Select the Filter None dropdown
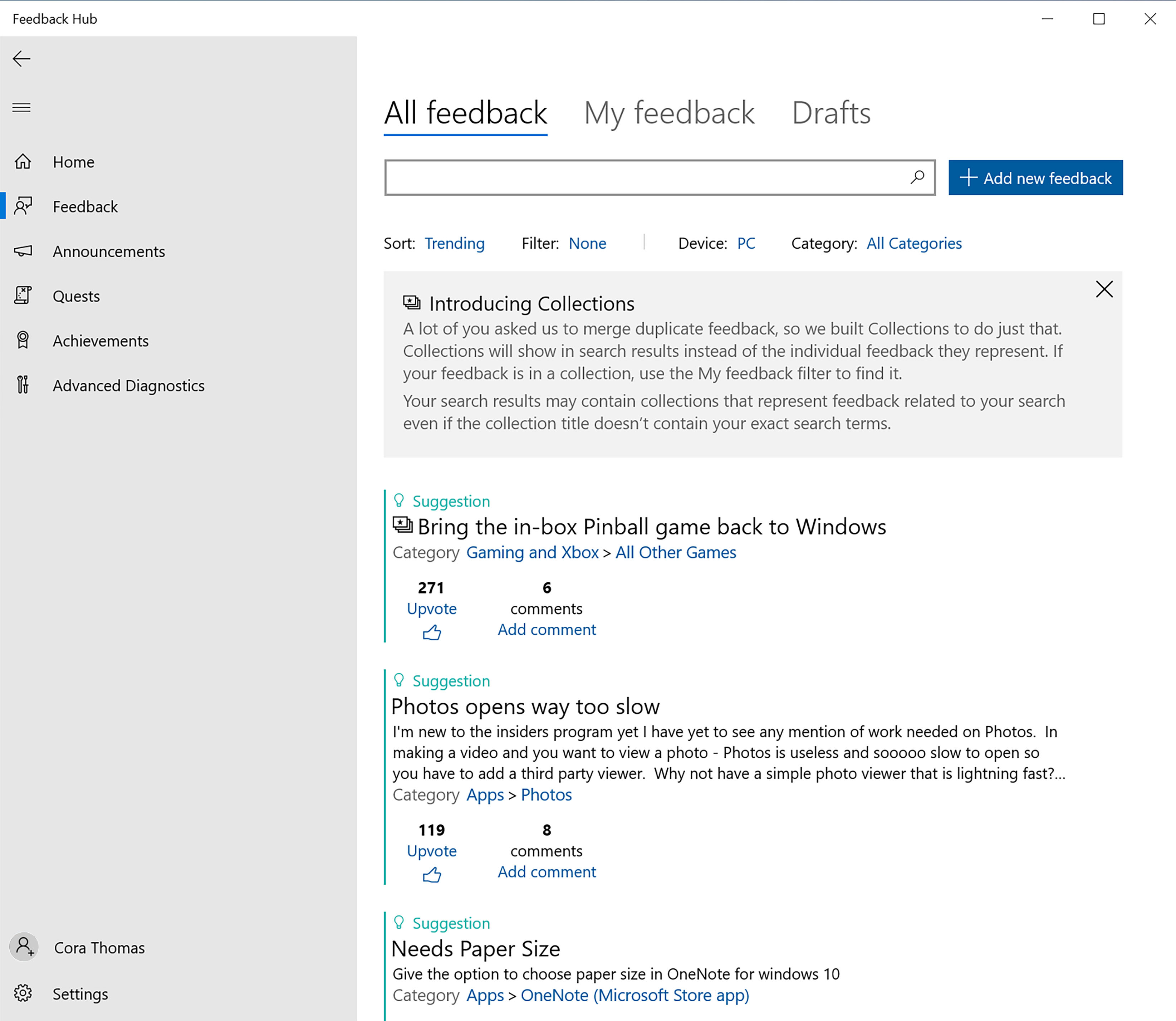Image resolution: width=1176 pixels, height=1021 pixels. click(x=585, y=243)
